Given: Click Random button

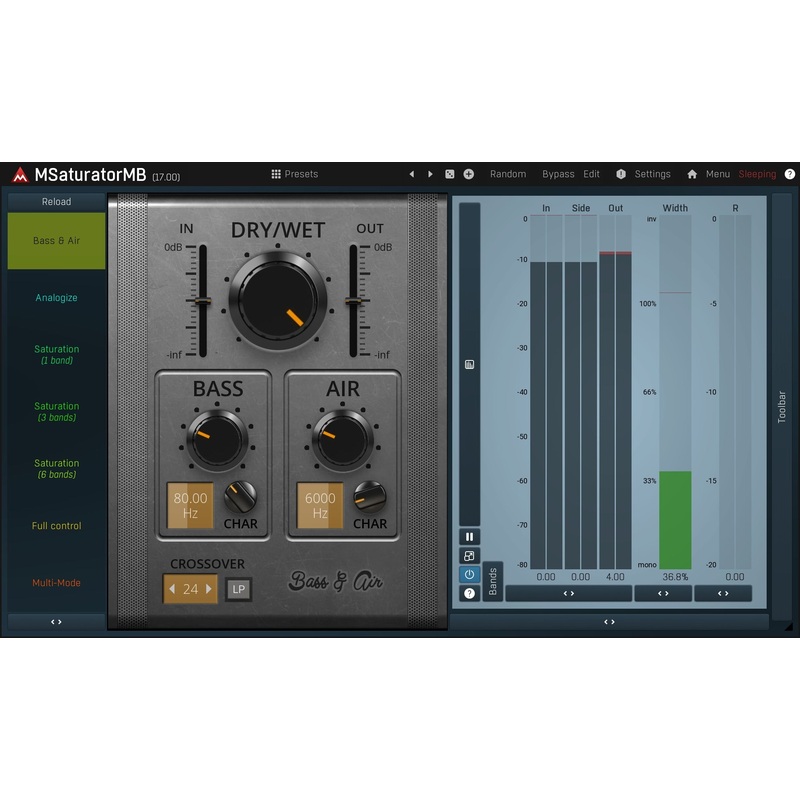Looking at the screenshot, I should pos(508,174).
